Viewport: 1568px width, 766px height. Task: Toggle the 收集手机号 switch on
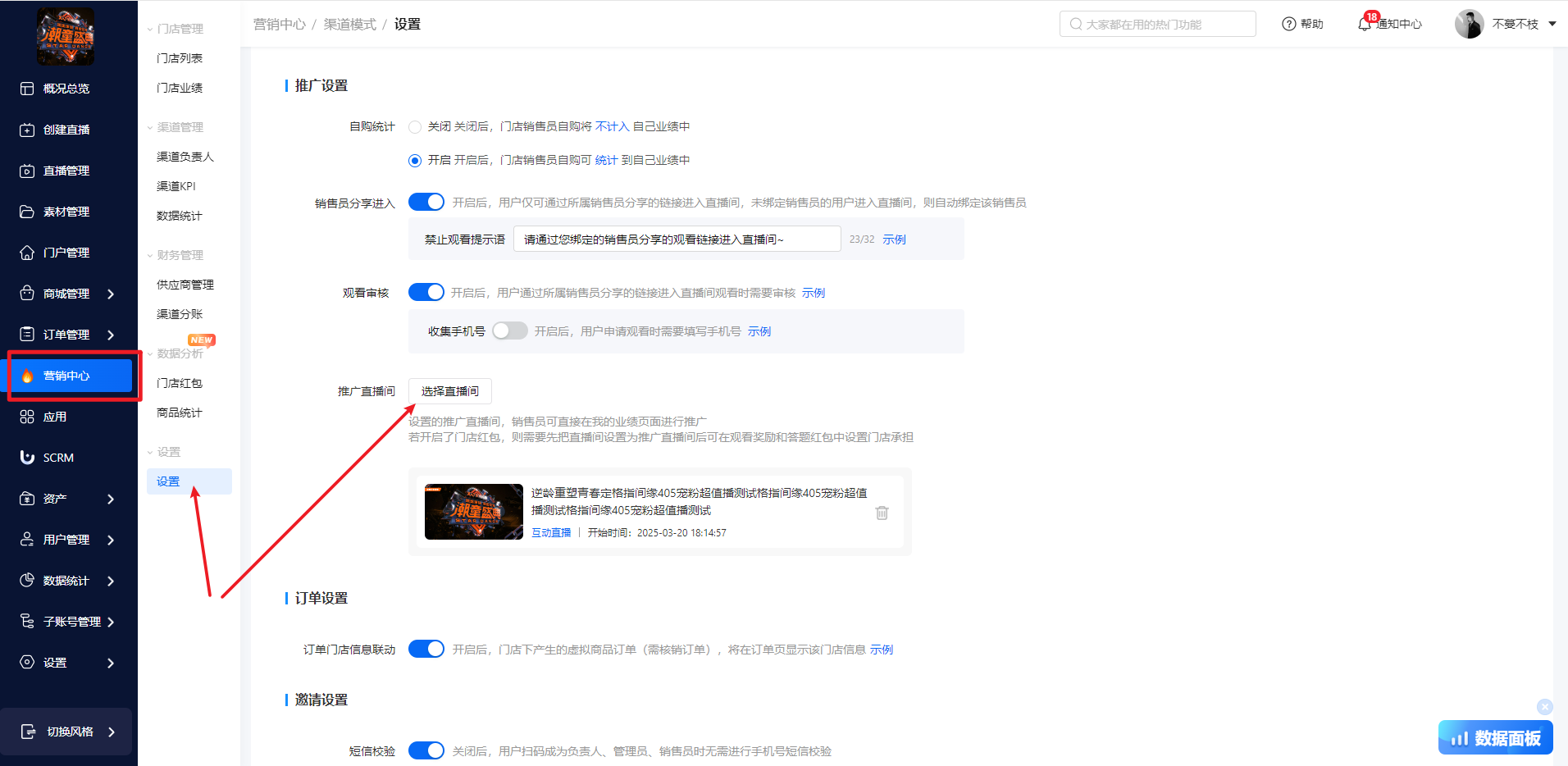[x=509, y=331]
